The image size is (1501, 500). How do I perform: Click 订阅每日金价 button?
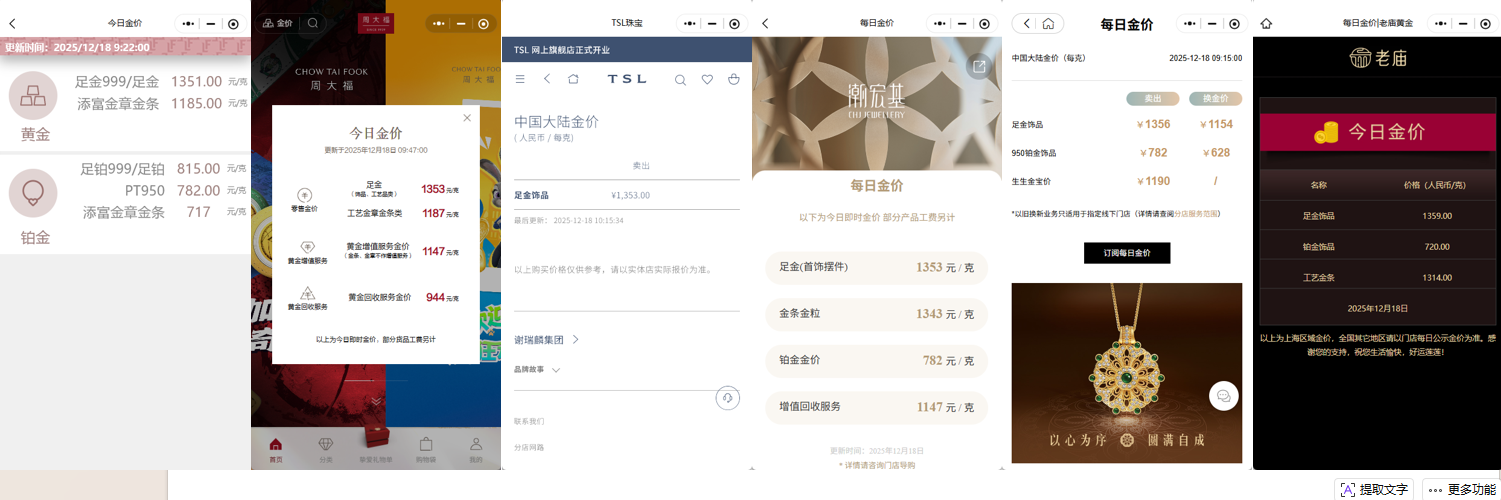(x=1127, y=253)
